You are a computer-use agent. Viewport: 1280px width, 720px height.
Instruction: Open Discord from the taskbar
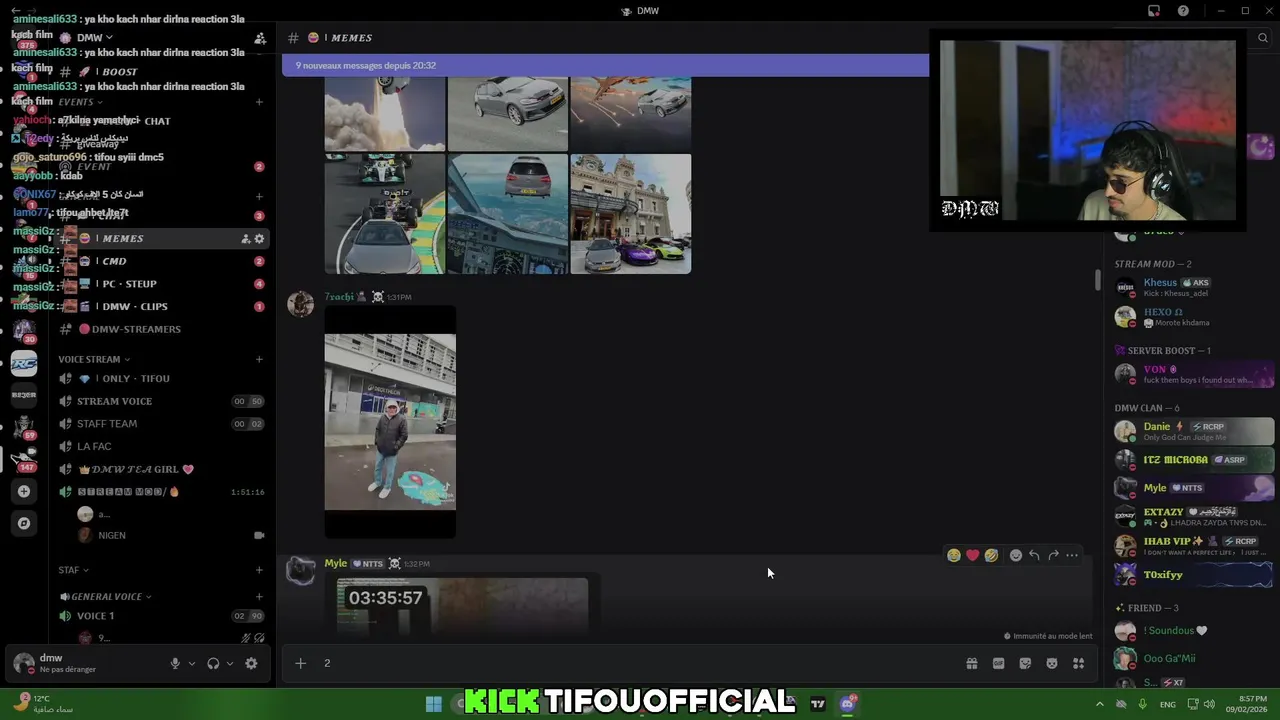[848, 704]
